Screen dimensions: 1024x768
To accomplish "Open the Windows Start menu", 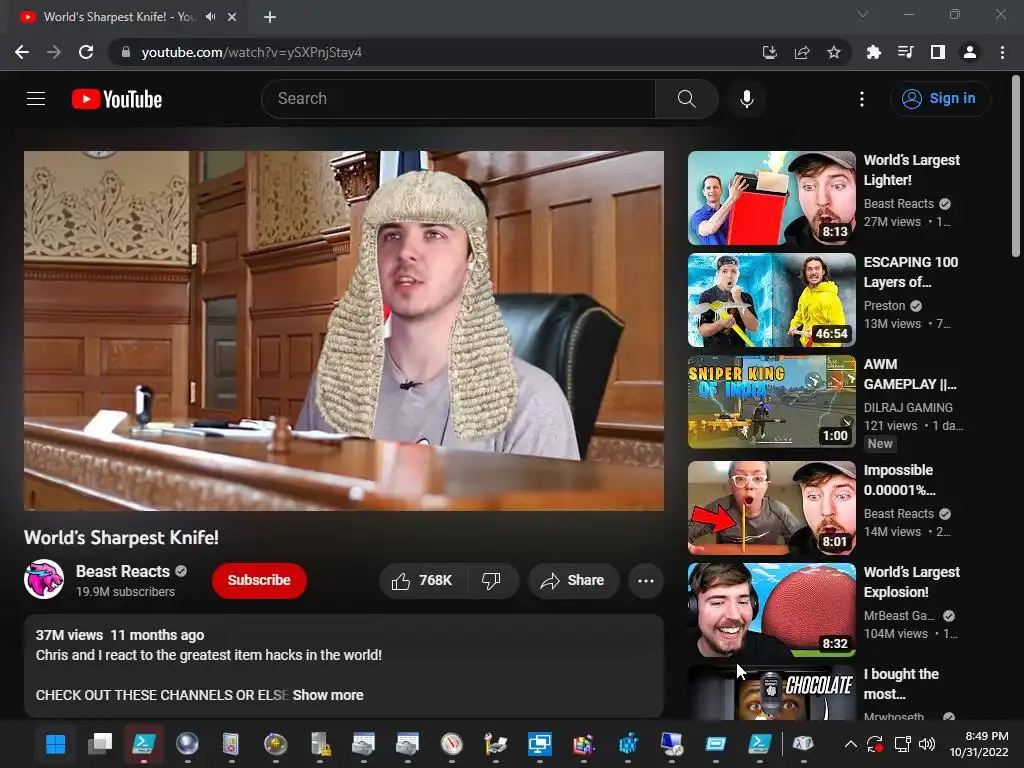I will 56,744.
